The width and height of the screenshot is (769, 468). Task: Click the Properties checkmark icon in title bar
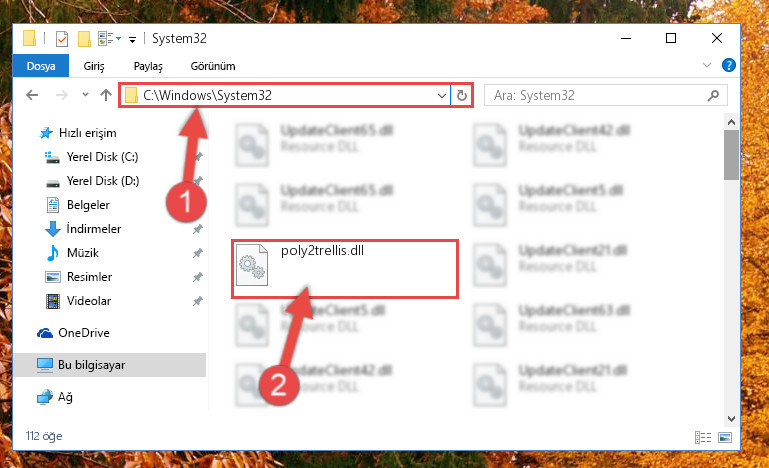click(62, 39)
